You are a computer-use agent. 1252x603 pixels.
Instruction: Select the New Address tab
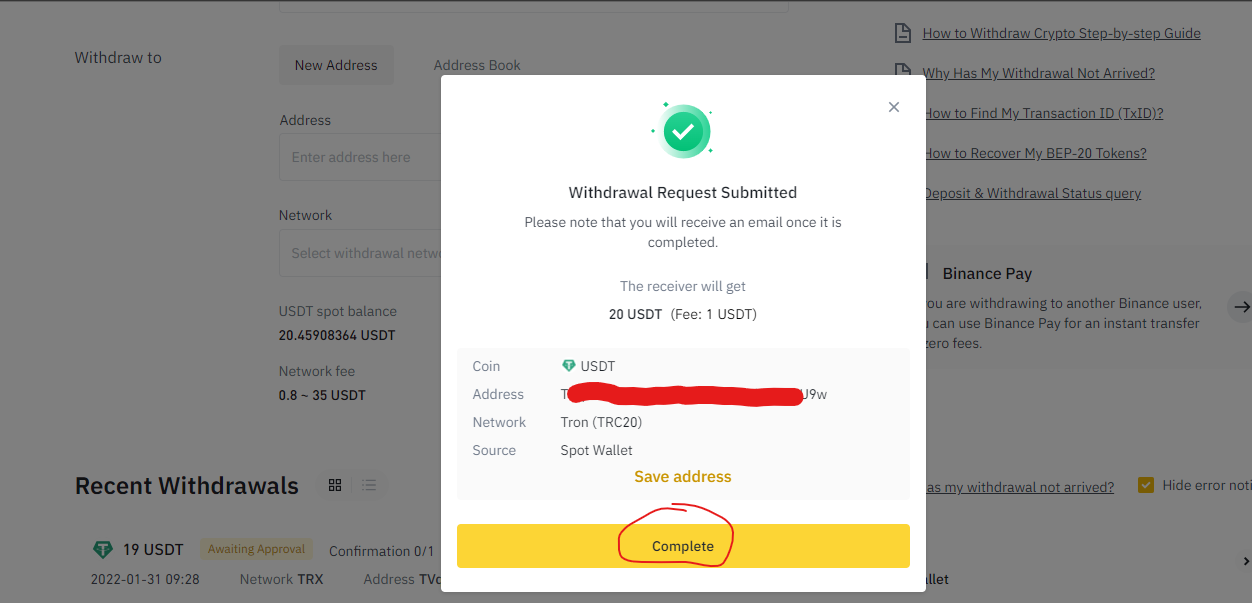coord(336,65)
